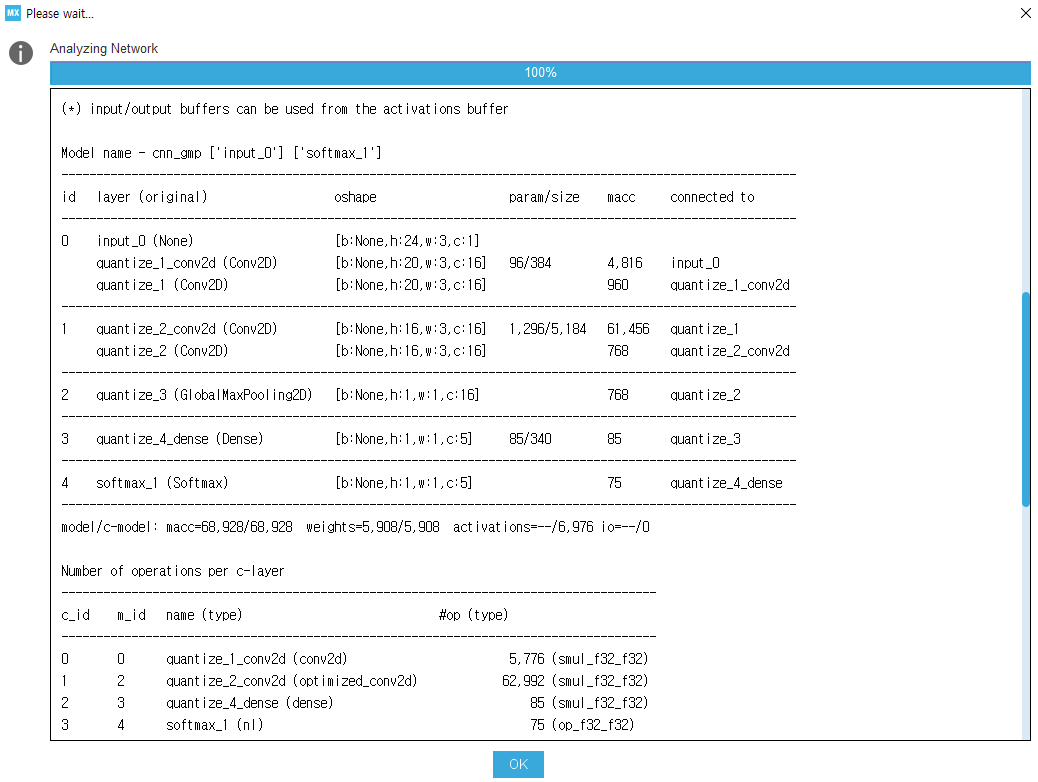This screenshot has height=782, width=1038.
Task: Click the 'connected to' column header
Action: (712, 197)
